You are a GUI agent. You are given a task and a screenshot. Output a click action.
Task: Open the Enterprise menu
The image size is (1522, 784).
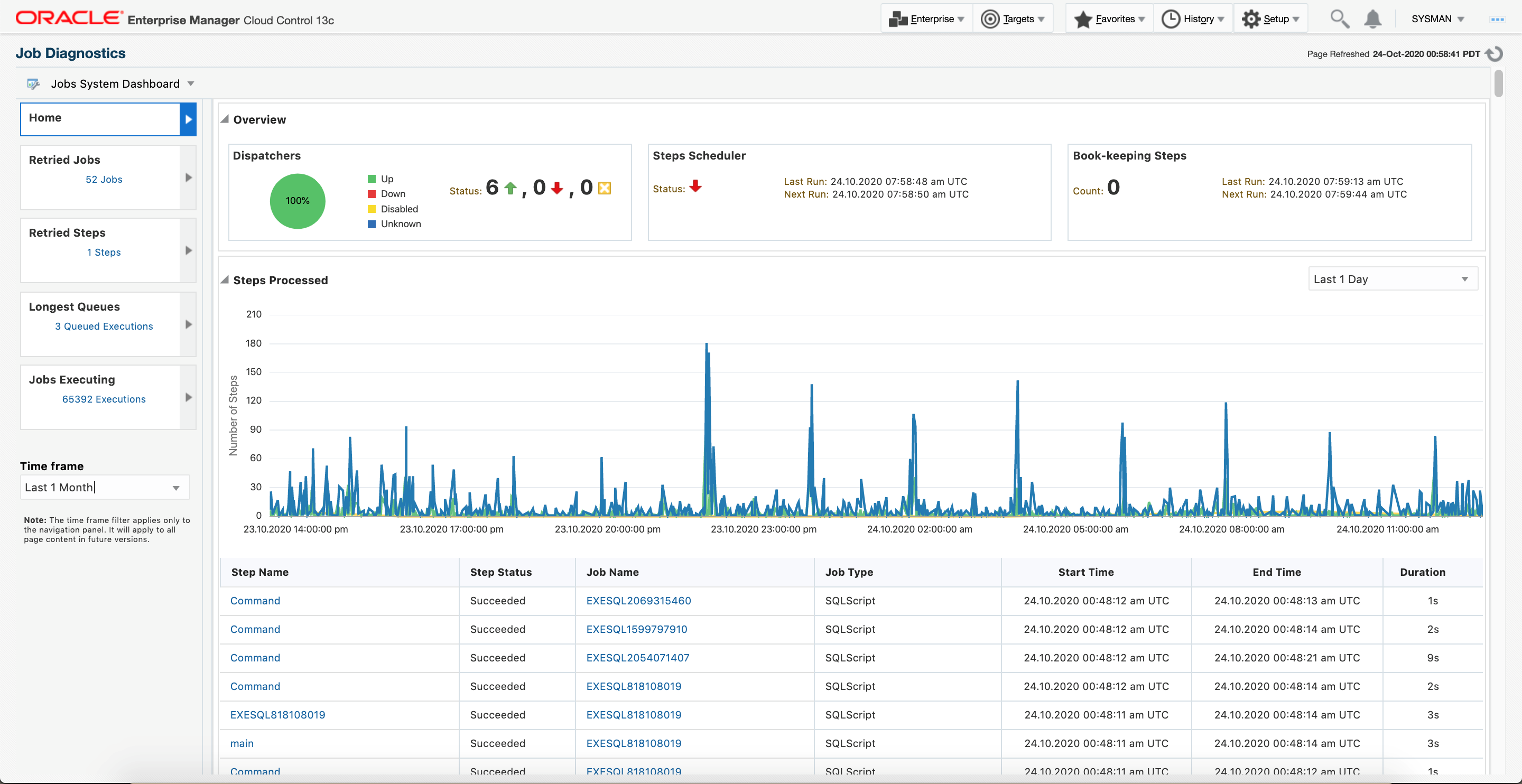pos(926,19)
